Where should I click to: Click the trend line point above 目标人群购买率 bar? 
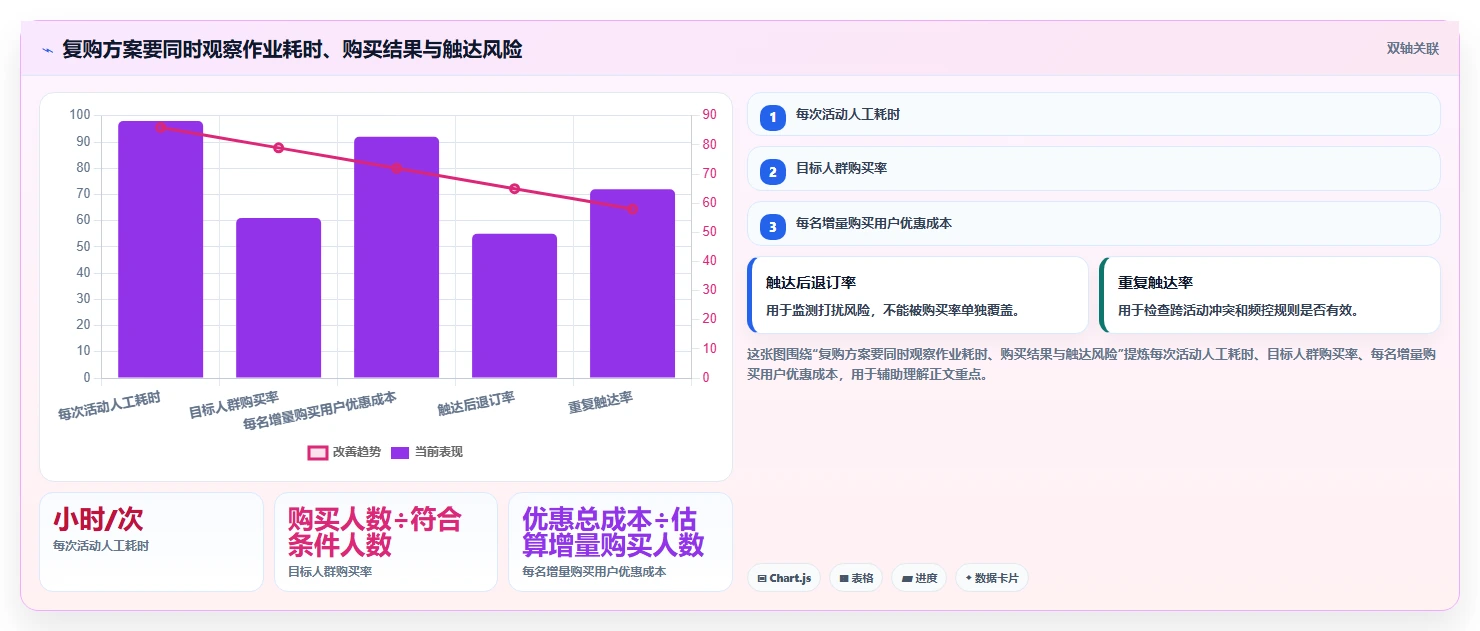click(279, 148)
